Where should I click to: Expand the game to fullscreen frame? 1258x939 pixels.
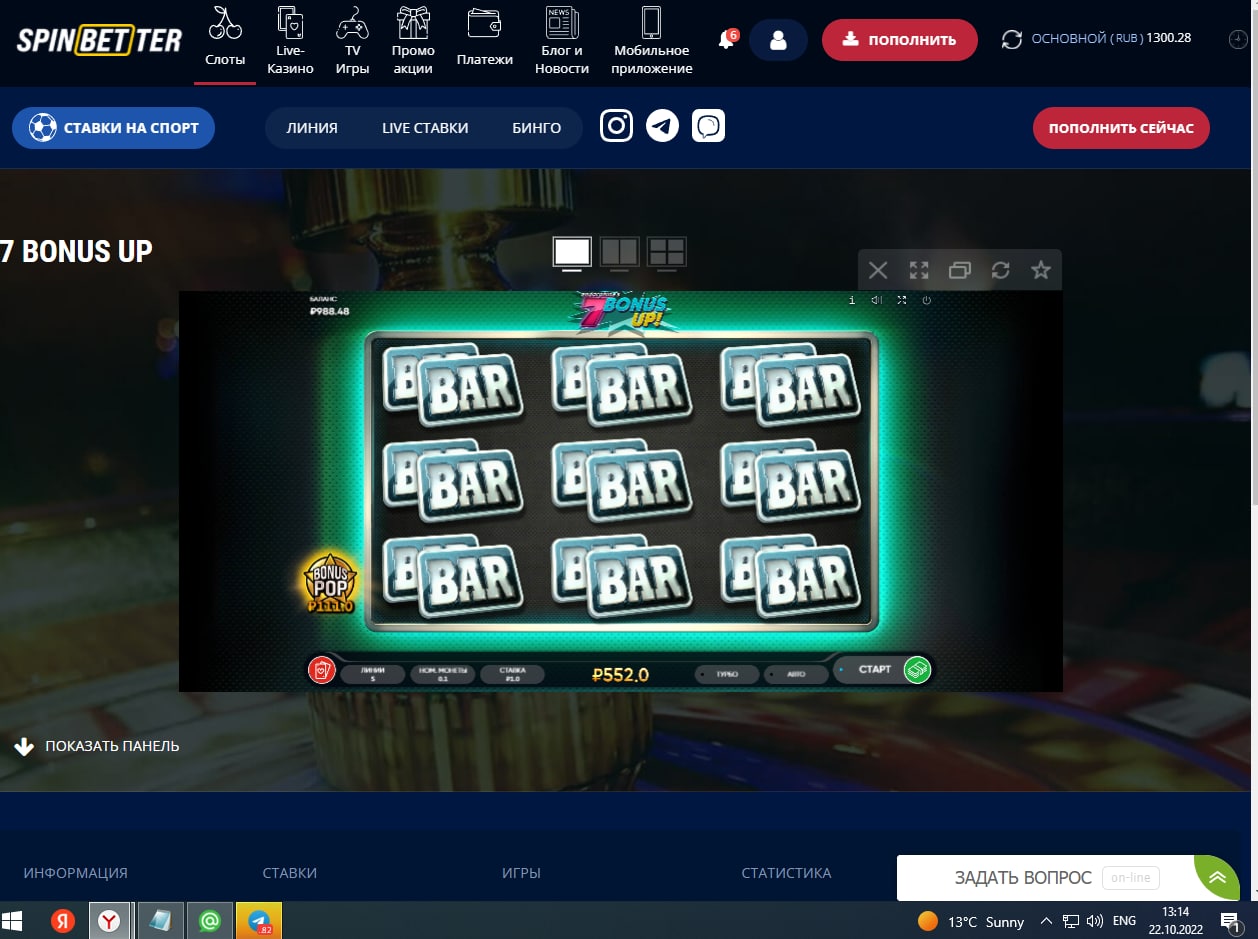[x=919, y=270]
